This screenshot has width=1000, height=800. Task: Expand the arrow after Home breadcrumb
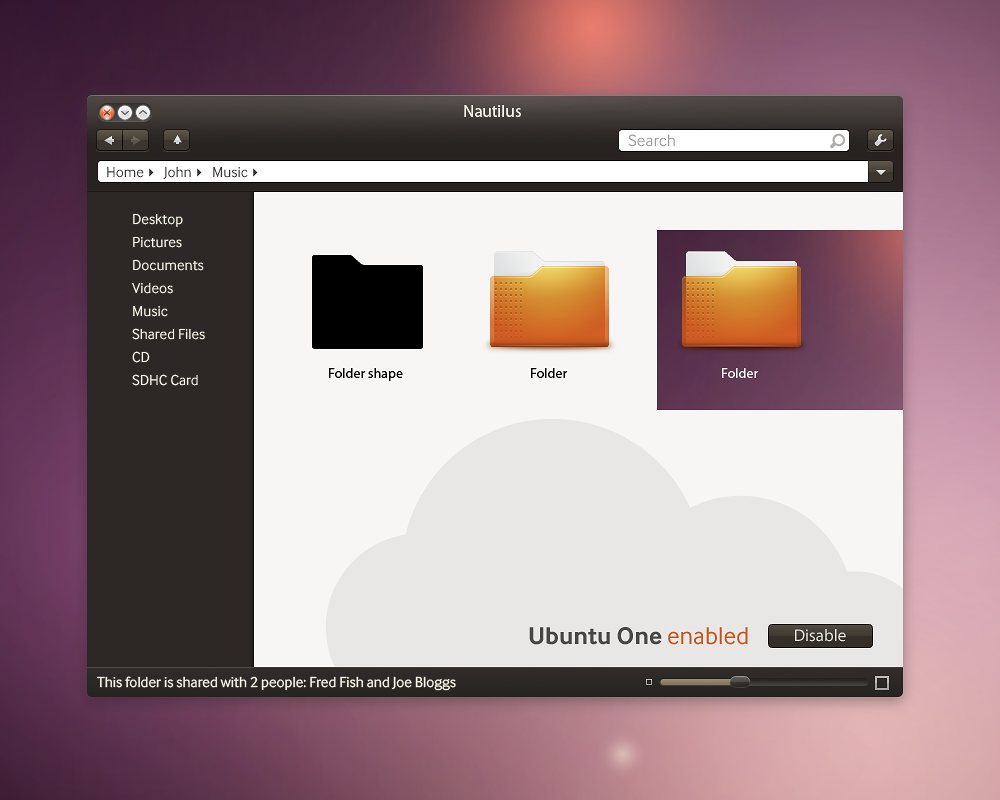click(151, 172)
